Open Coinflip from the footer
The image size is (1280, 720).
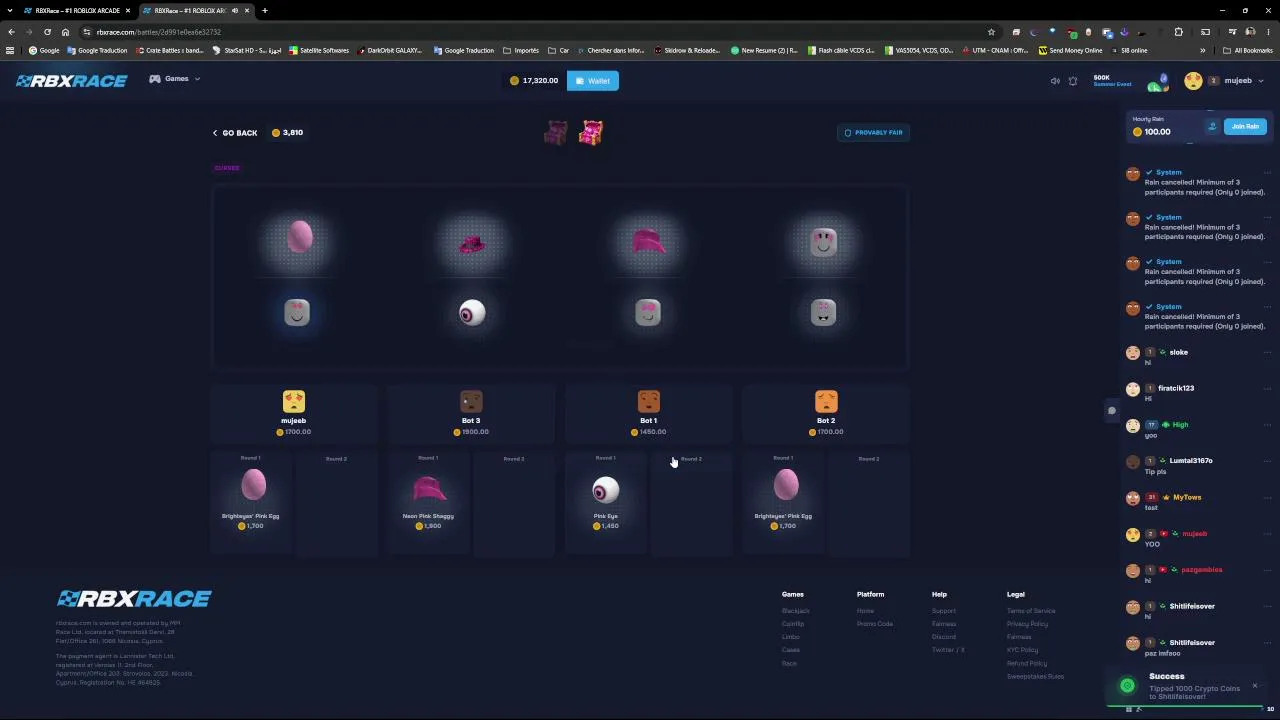[793, 624]
